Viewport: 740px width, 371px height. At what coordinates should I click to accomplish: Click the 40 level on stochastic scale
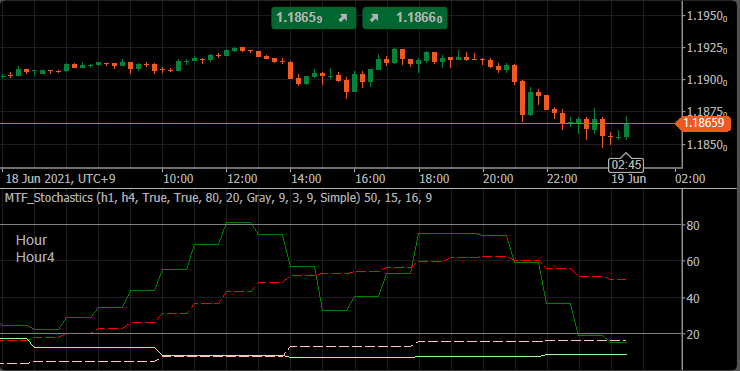coord(693,298)
